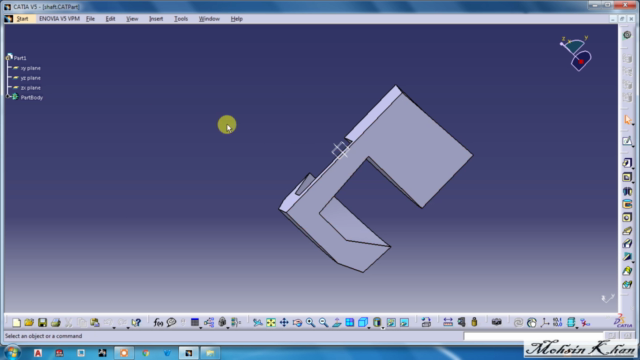Open the ENOVIA V5 VPM menu
Screen dimensions: 640x360
coord(59,19)
